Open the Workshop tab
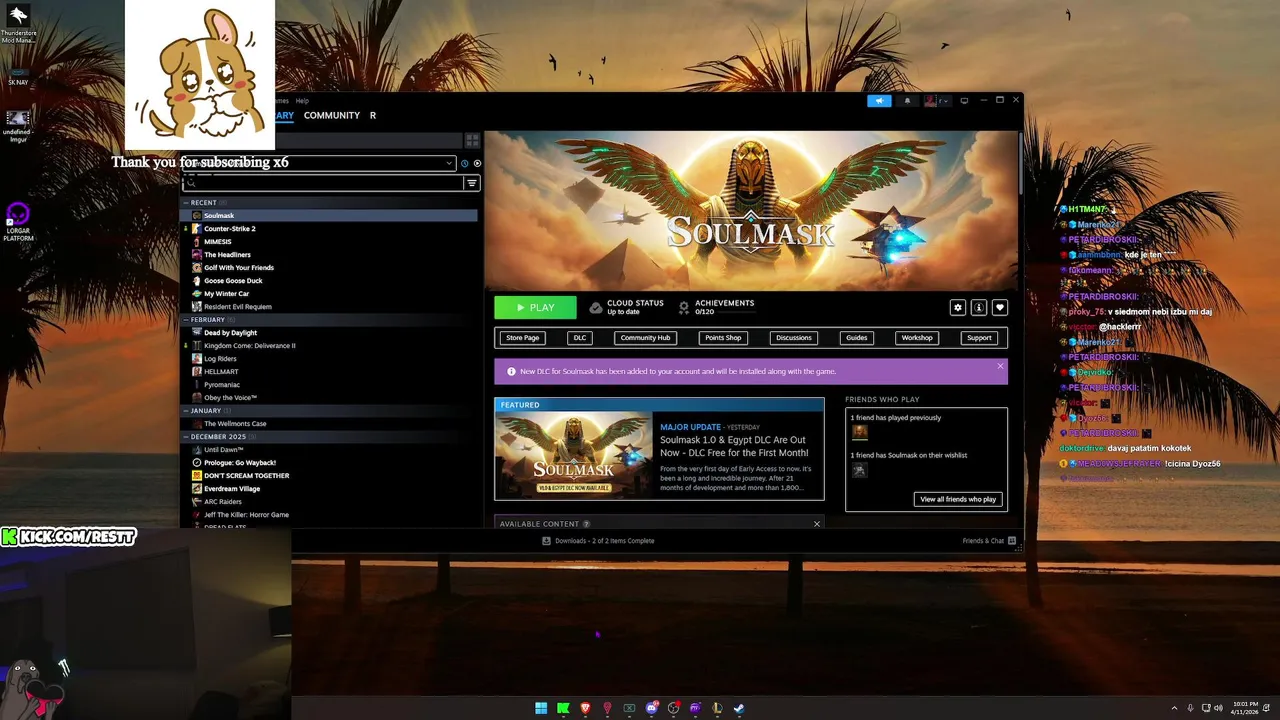The width and height of the screenshot is (1280, 720). tap(917, 338)
